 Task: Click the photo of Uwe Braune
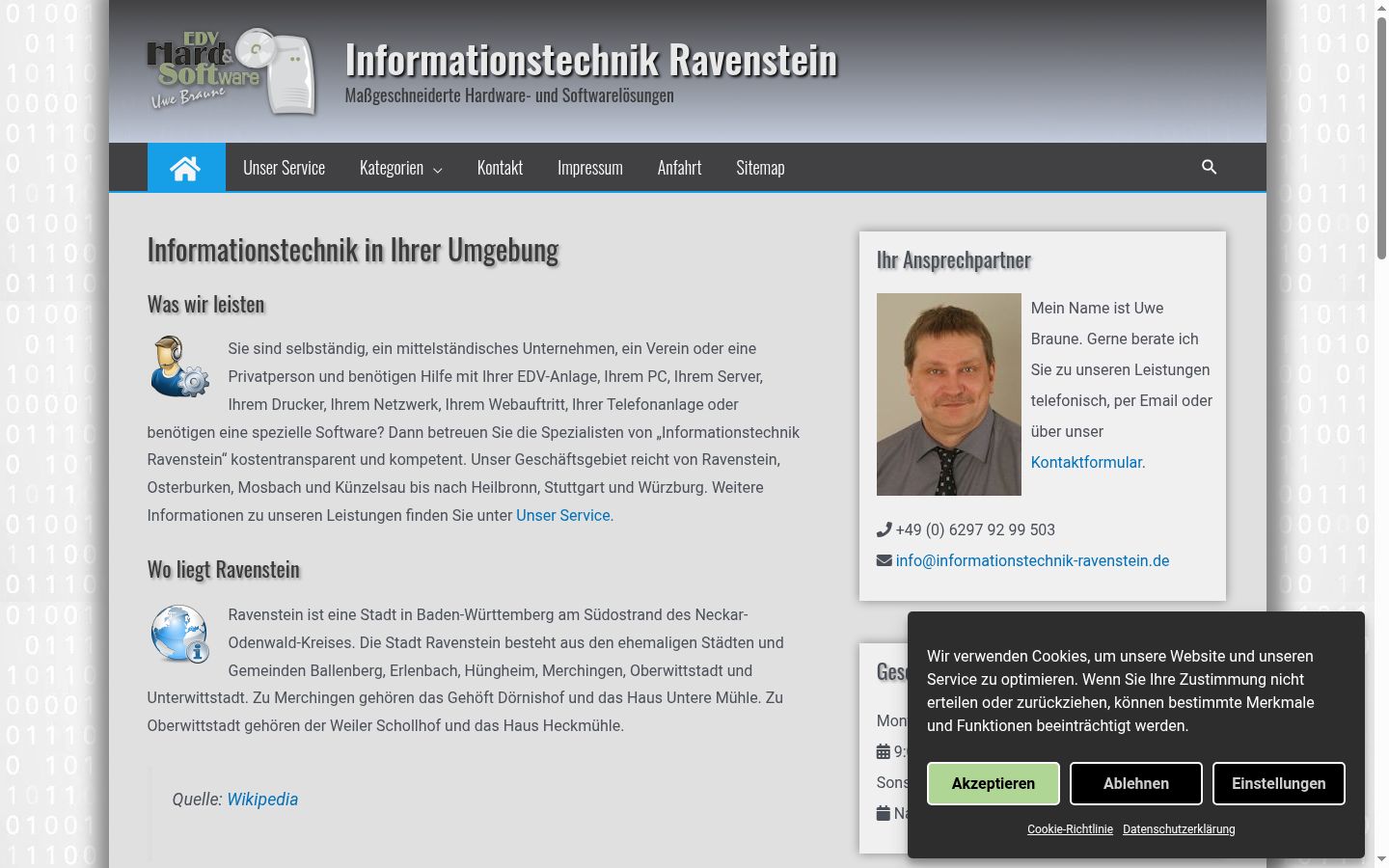click(x=949, y=394)
